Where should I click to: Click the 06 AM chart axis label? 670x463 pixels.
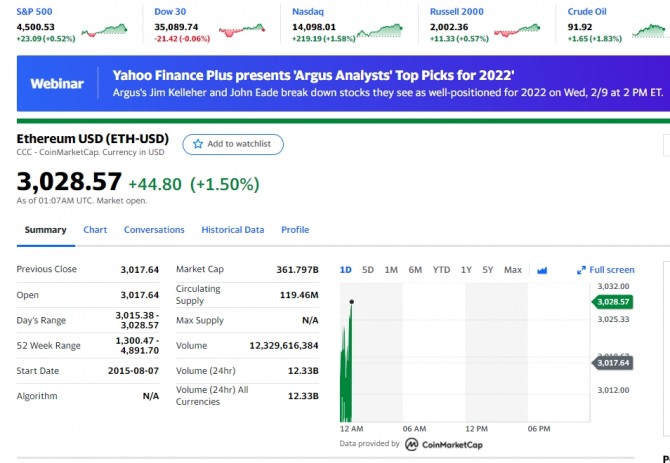[x=414, y=428]
